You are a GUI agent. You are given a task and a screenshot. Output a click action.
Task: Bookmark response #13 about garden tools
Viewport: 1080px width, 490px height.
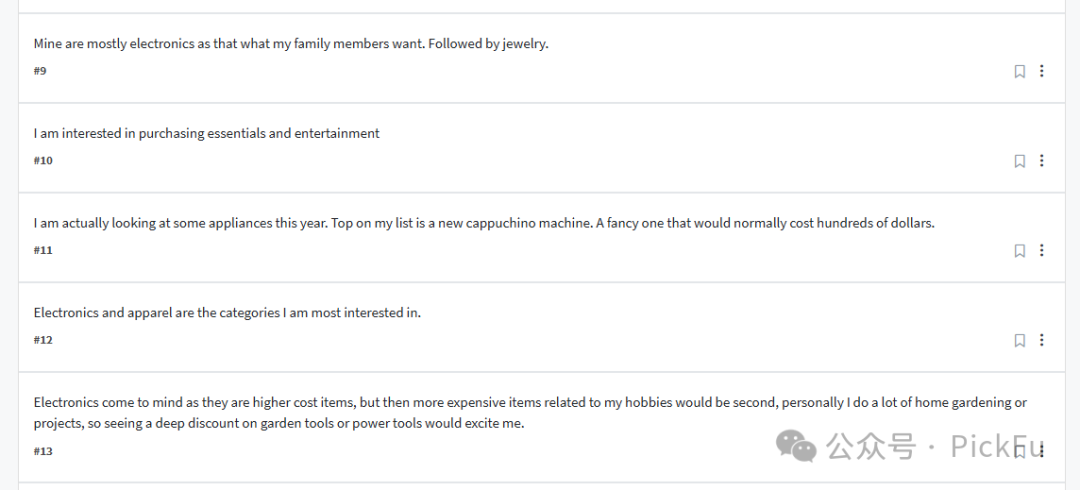coord(1019,451)
